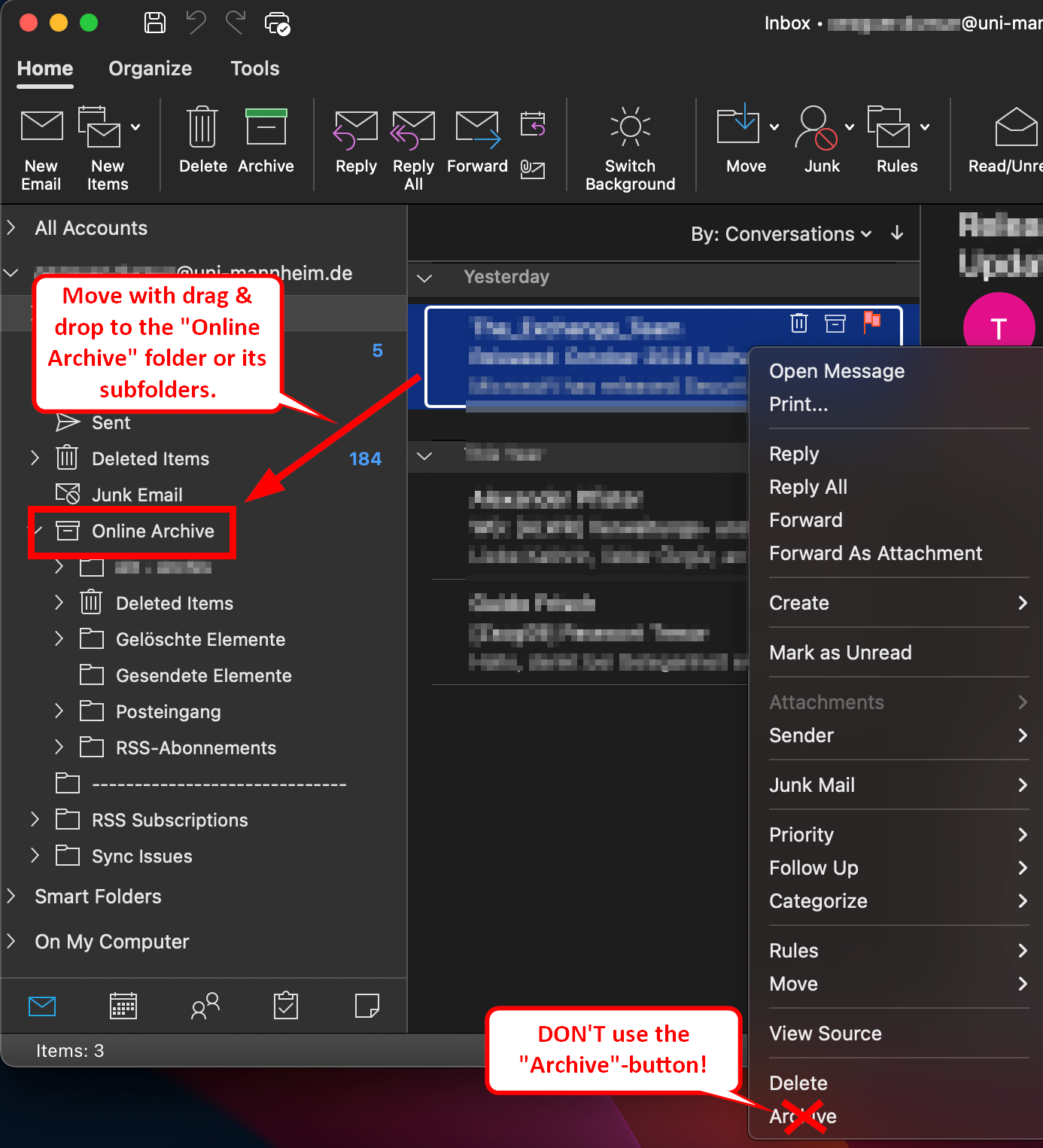Click the Reply All icon in the ribbon
Viewport: 1043px width, 1148px height.
[x=413, y=129]
